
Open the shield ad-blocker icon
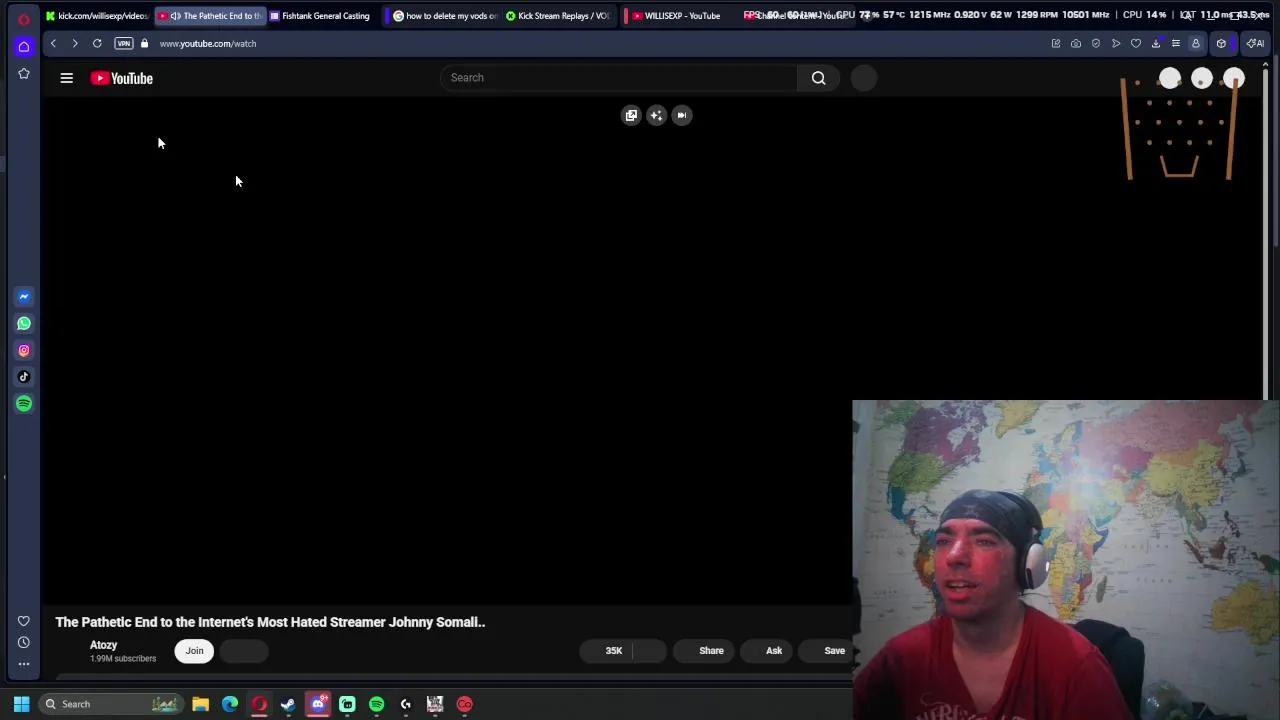pyautogui.click(x=1096, y=43)
